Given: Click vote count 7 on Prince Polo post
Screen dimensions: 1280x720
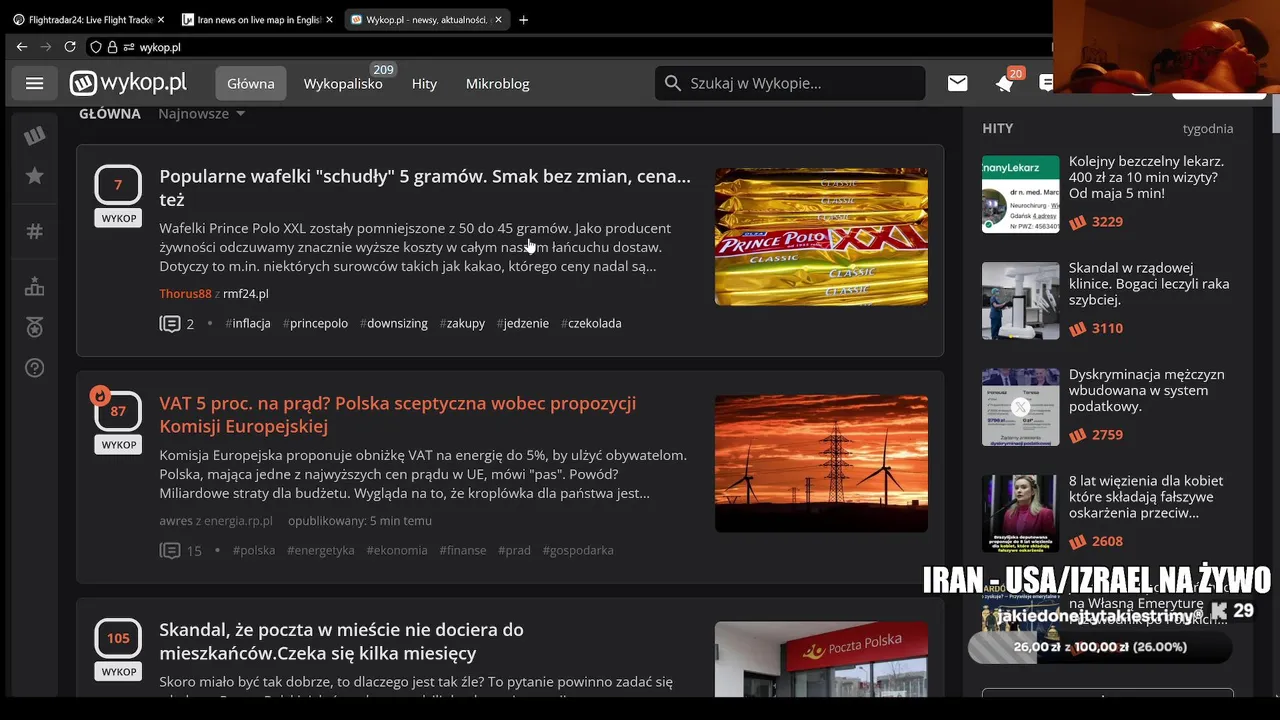Looking at the screenshot, I should pyautogui.click(x=118, y=185).
